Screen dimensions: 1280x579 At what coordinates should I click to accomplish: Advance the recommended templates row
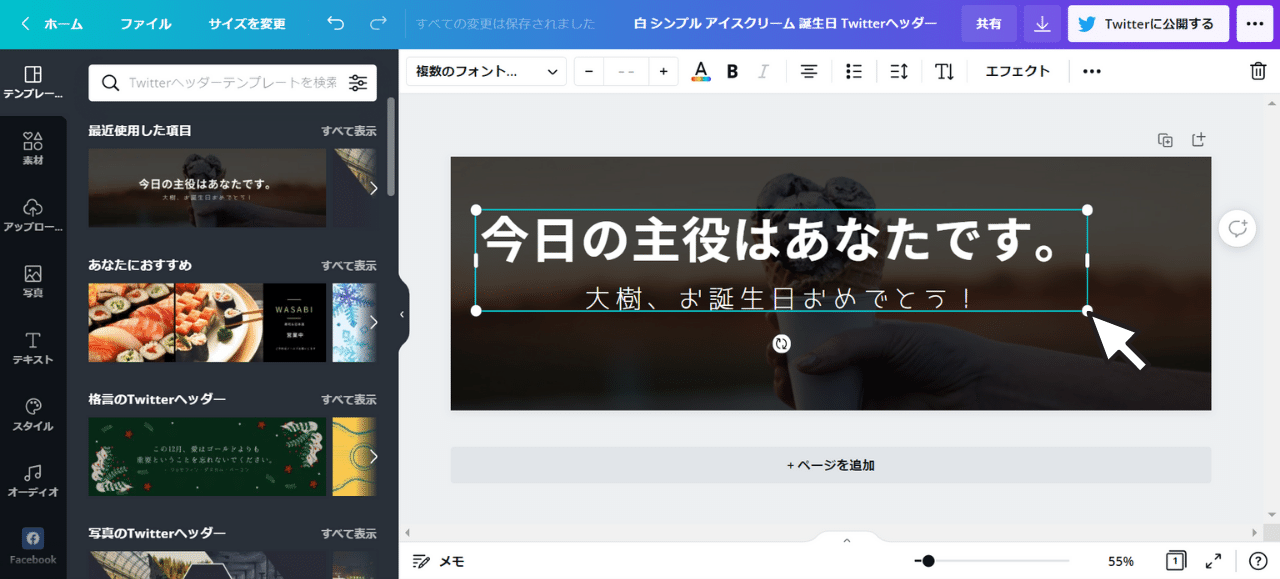pyautogui.click(x=373, y=322)
